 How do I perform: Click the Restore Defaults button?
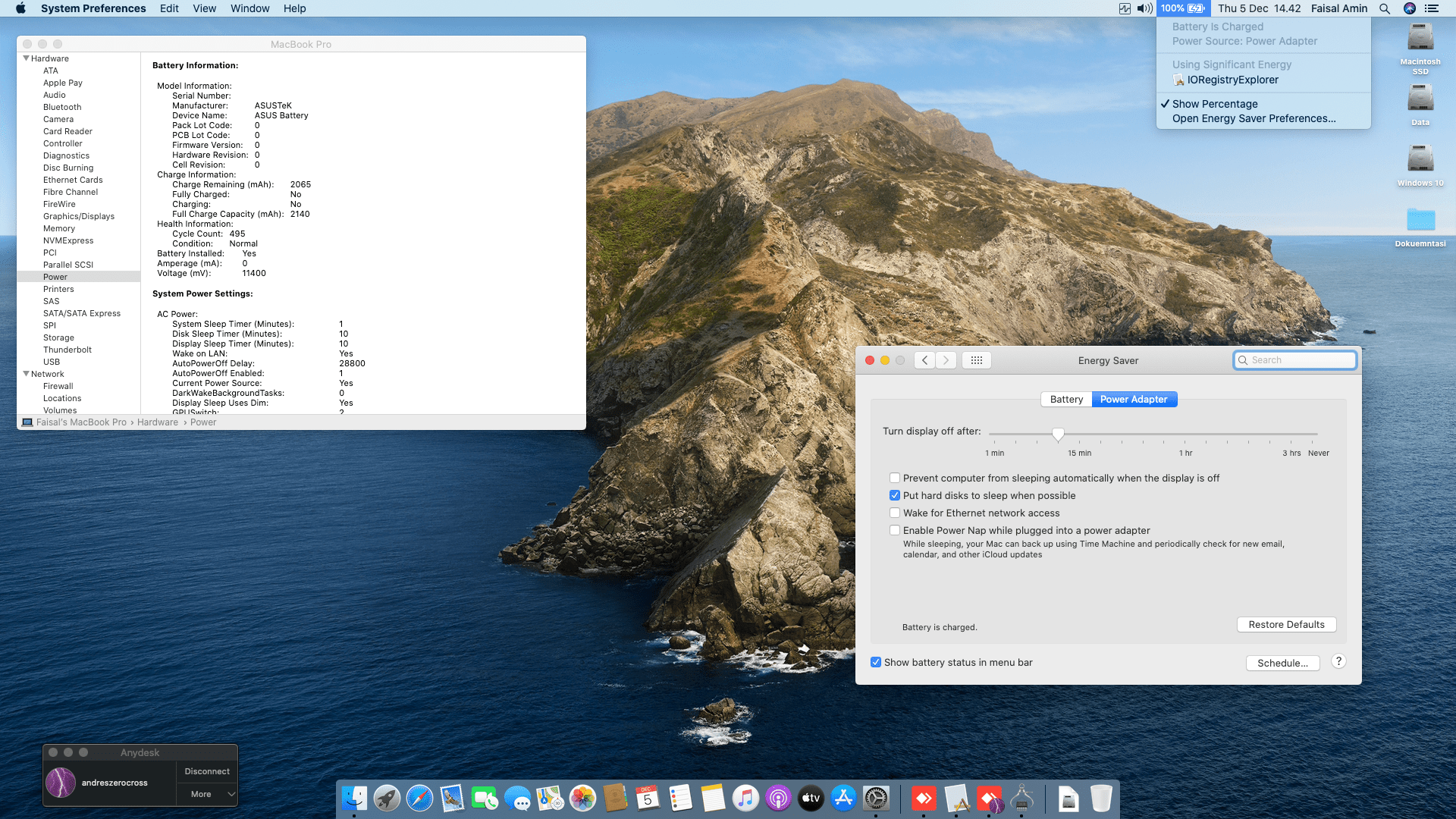click(1286, 625)
